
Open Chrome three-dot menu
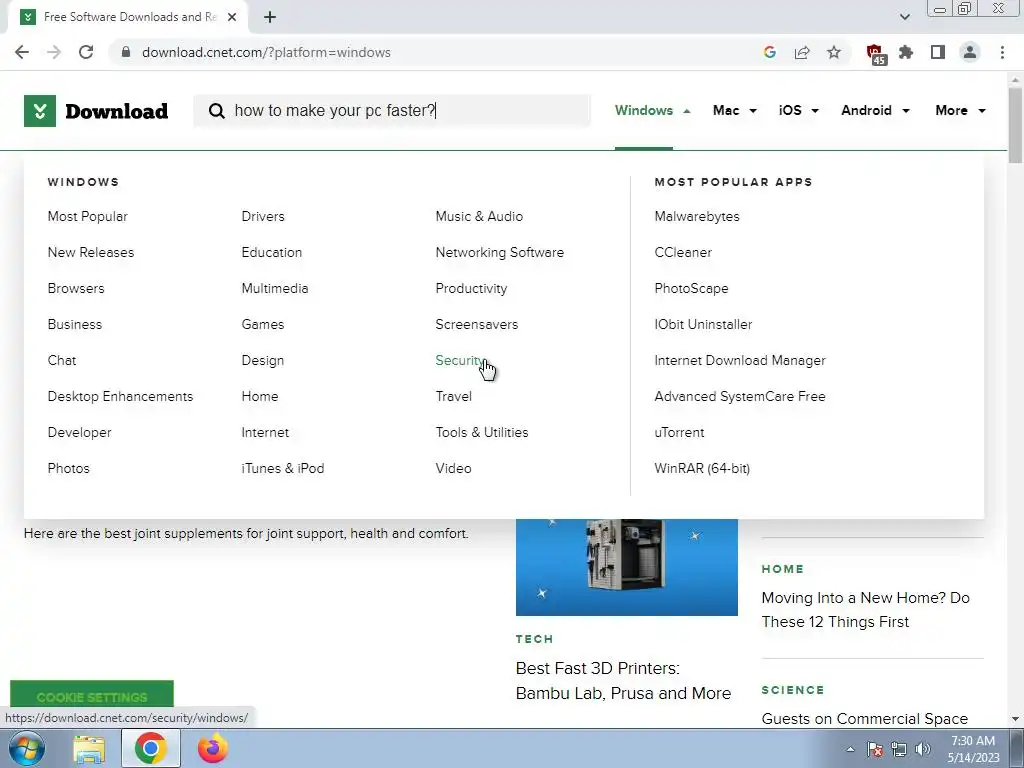tap(1002, 52)
